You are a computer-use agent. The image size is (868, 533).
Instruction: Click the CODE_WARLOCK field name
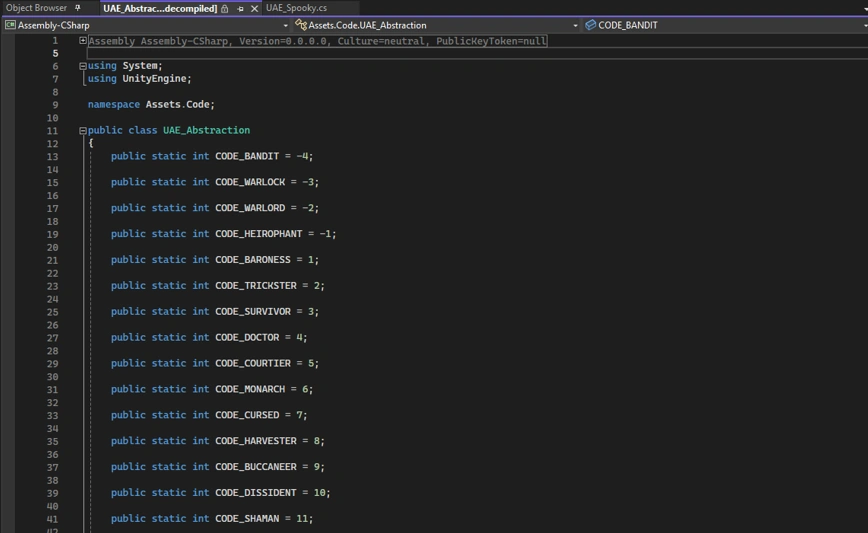point(250,183)
